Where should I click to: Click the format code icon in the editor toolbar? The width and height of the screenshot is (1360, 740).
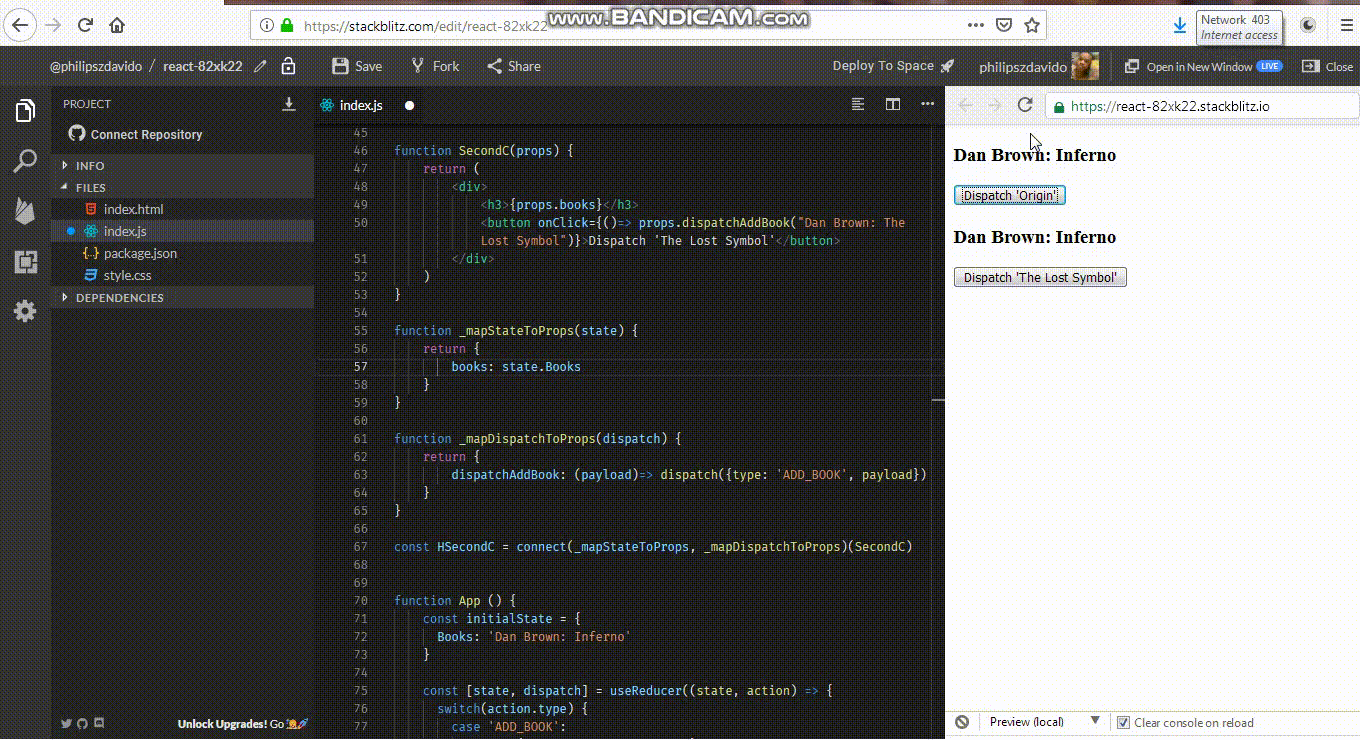click(858, 104)
